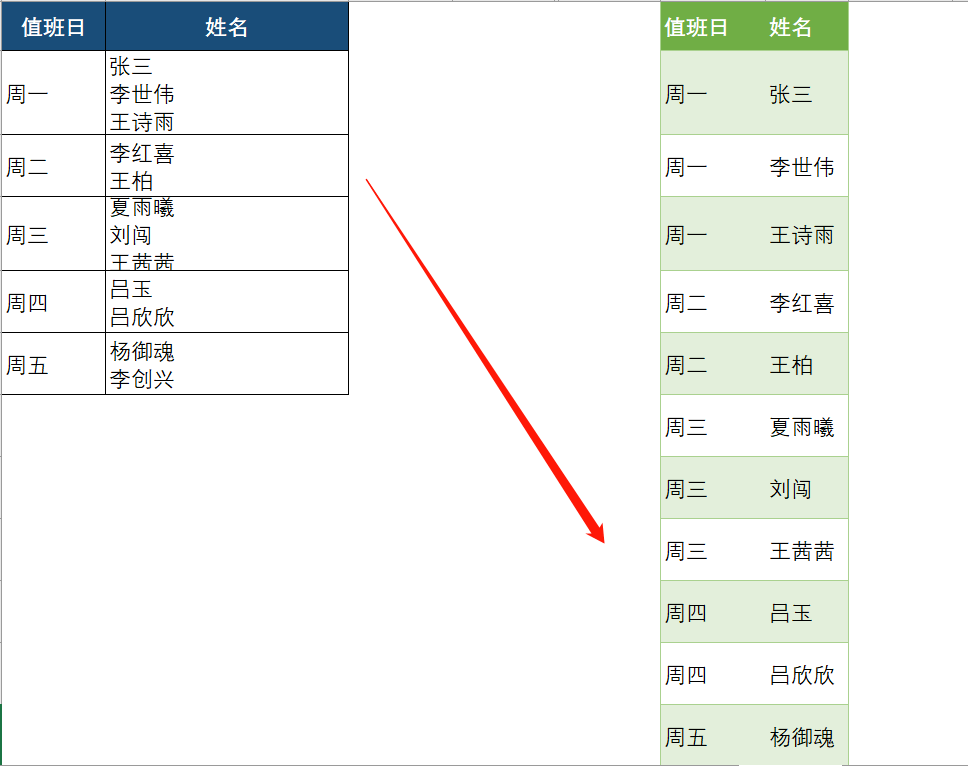Select the multi-line cell containing 吕玉 and 吕欣欣

(x=227, y=302)
